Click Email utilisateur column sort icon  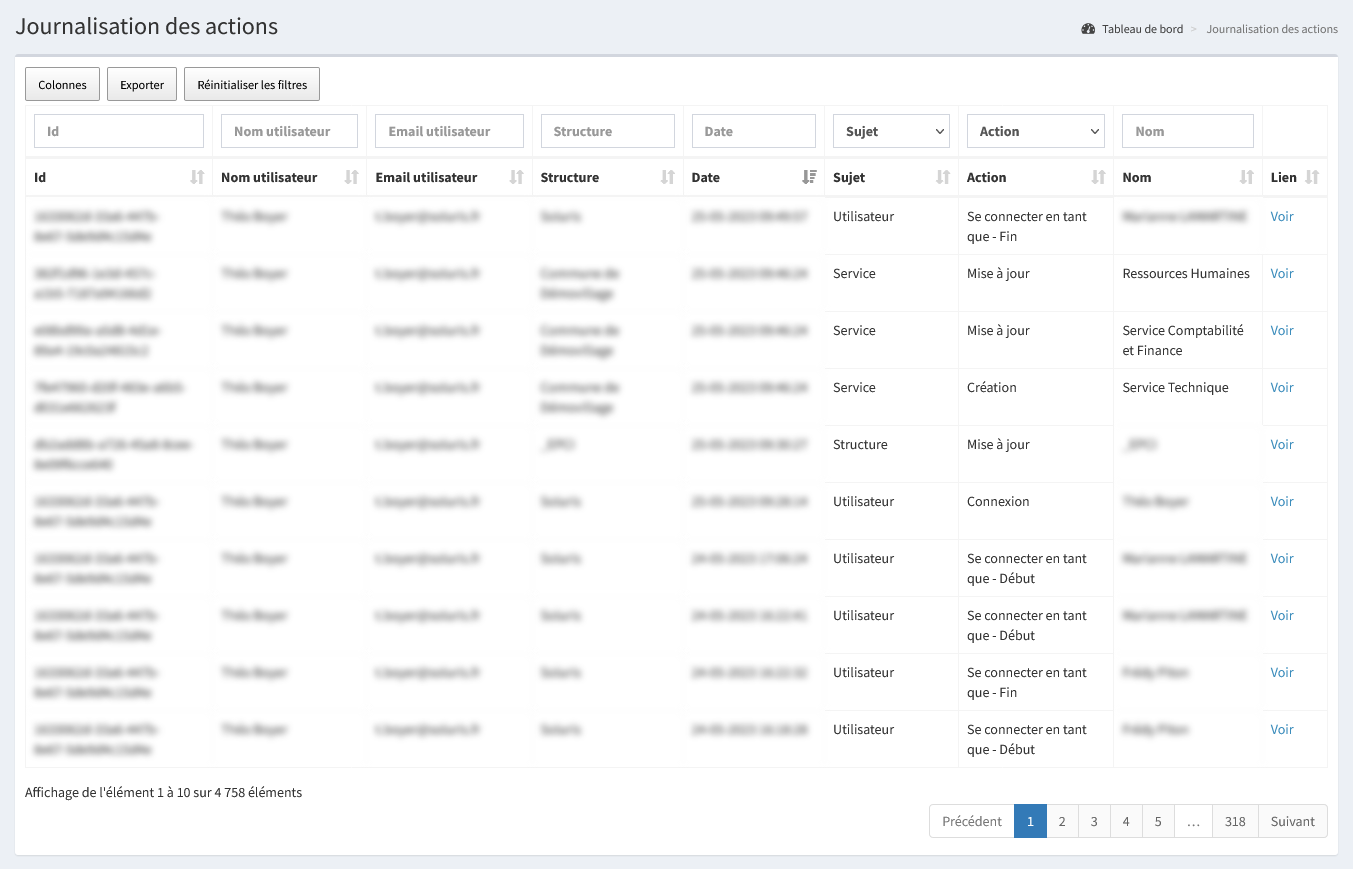point(516,177)
